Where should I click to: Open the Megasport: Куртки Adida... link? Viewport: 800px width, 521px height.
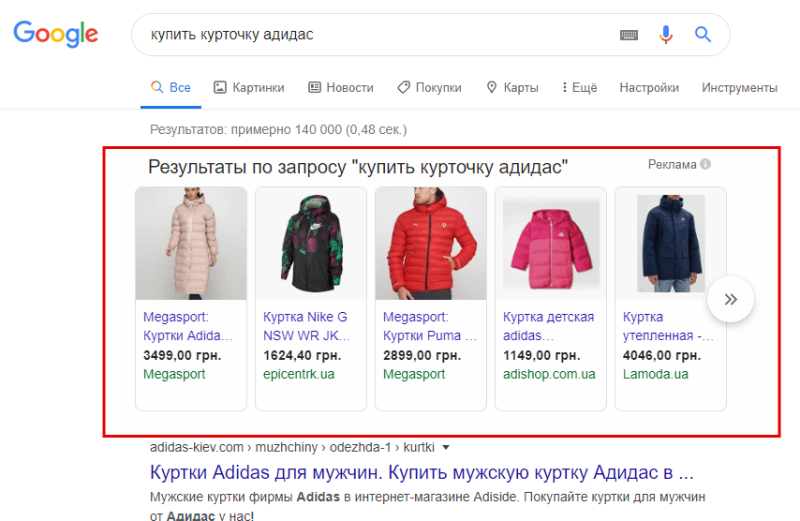(188, 326)
